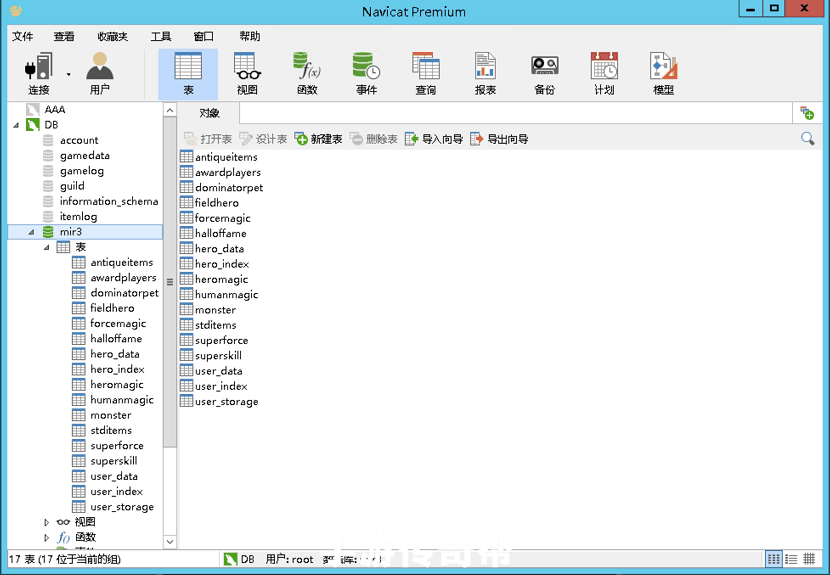Select the gamelog database in tree
The width and height of the screenshot is (830, 575).
pos(82,171)
